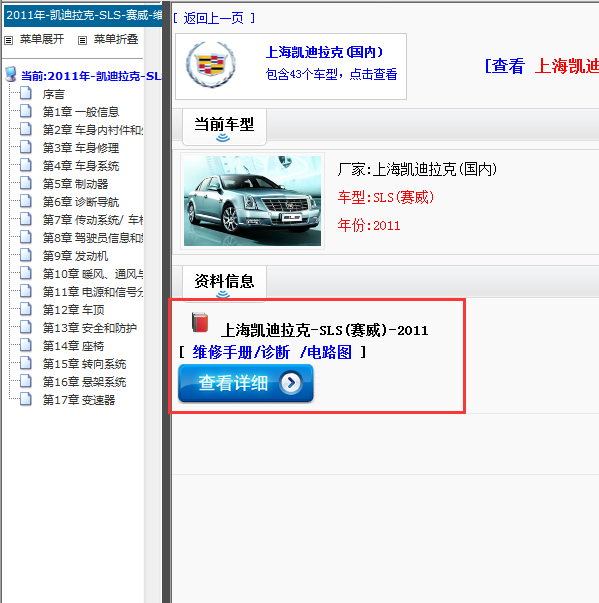Screen dimensions: 599x603
Task: Click the page icon beside 第1章 一般信息
Action: tap(26, 111)
